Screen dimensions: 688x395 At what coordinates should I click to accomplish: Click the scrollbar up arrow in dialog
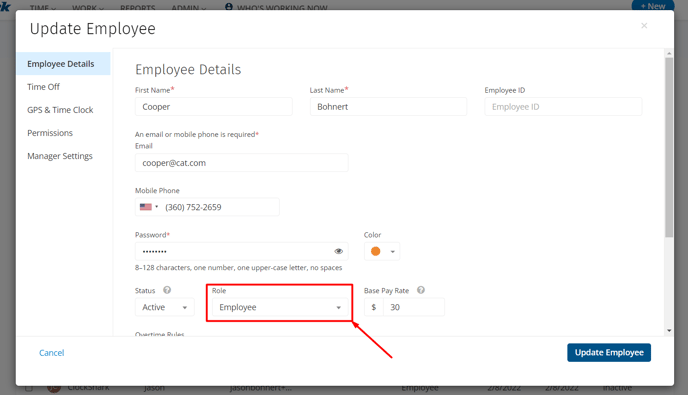pyautogui.click(x=669, y=53)
